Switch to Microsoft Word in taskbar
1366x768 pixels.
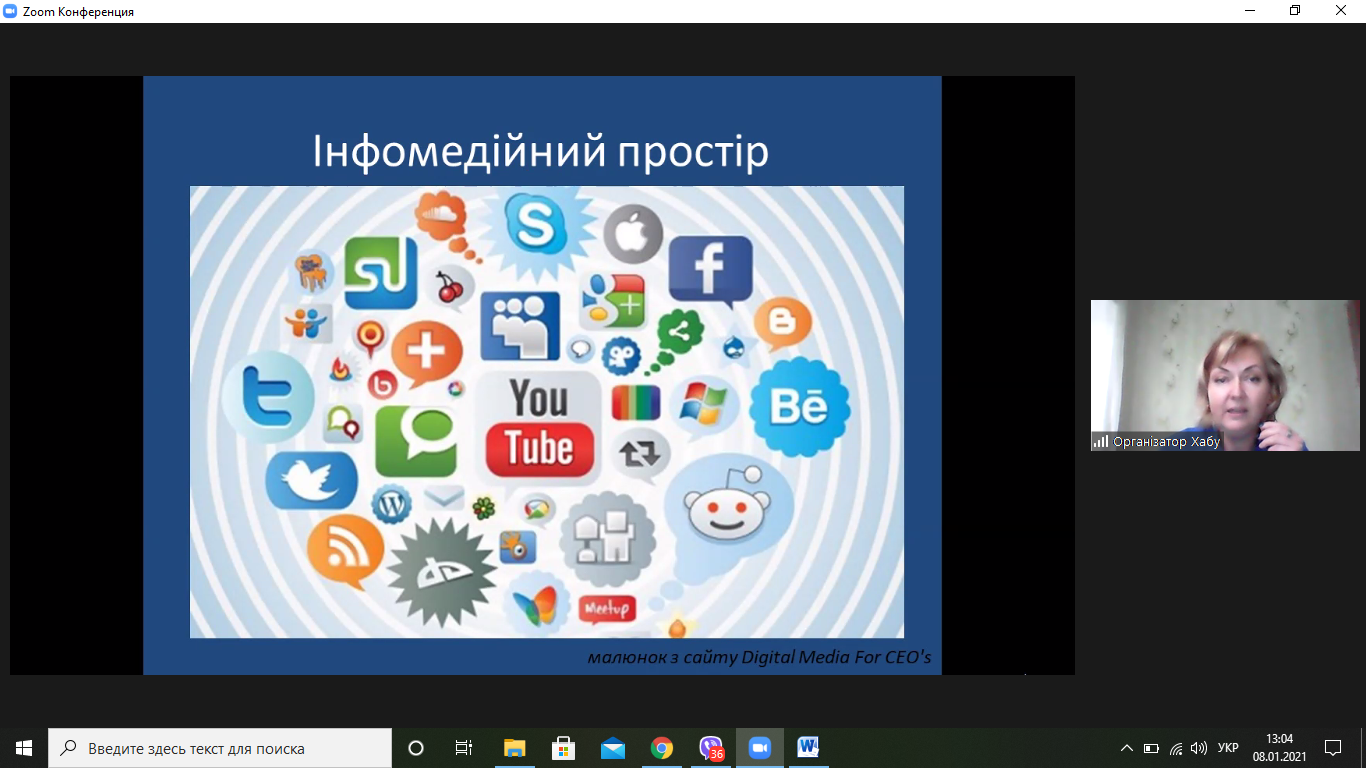point(808,748)
